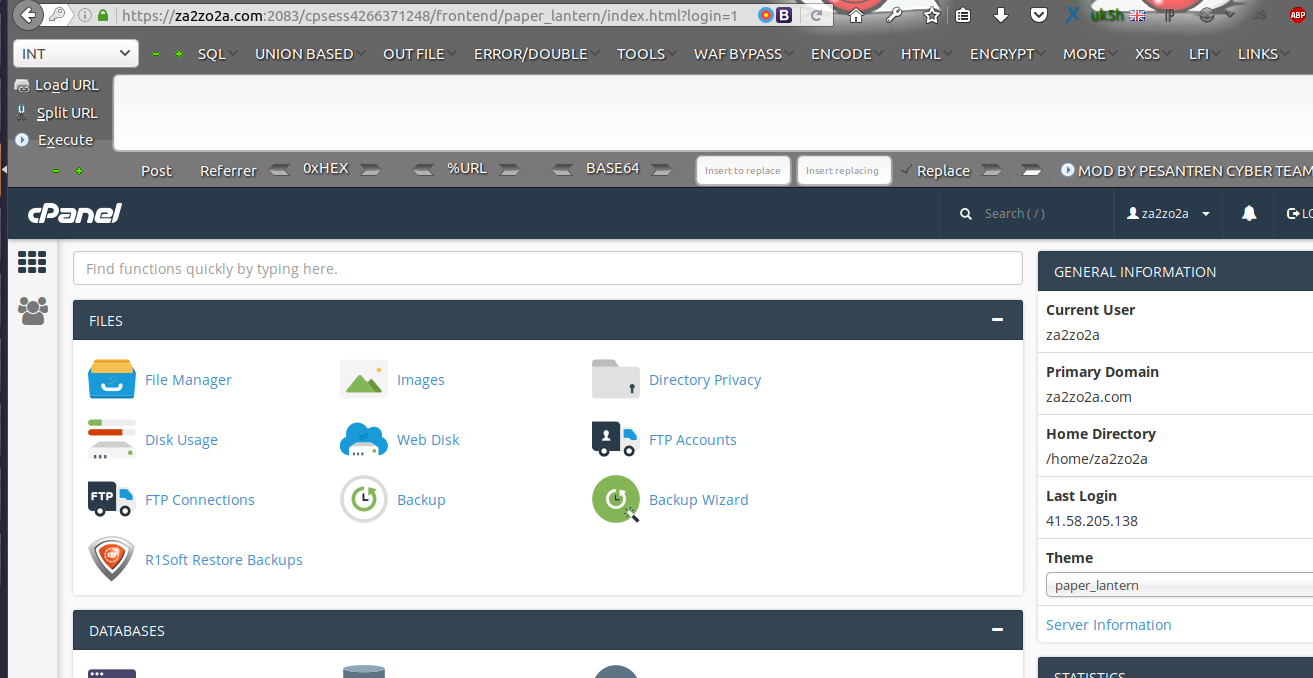Viewport: 1313px width, 678px height.
Task: Open HTML menu in hackbar
Action: pos(927,54)
